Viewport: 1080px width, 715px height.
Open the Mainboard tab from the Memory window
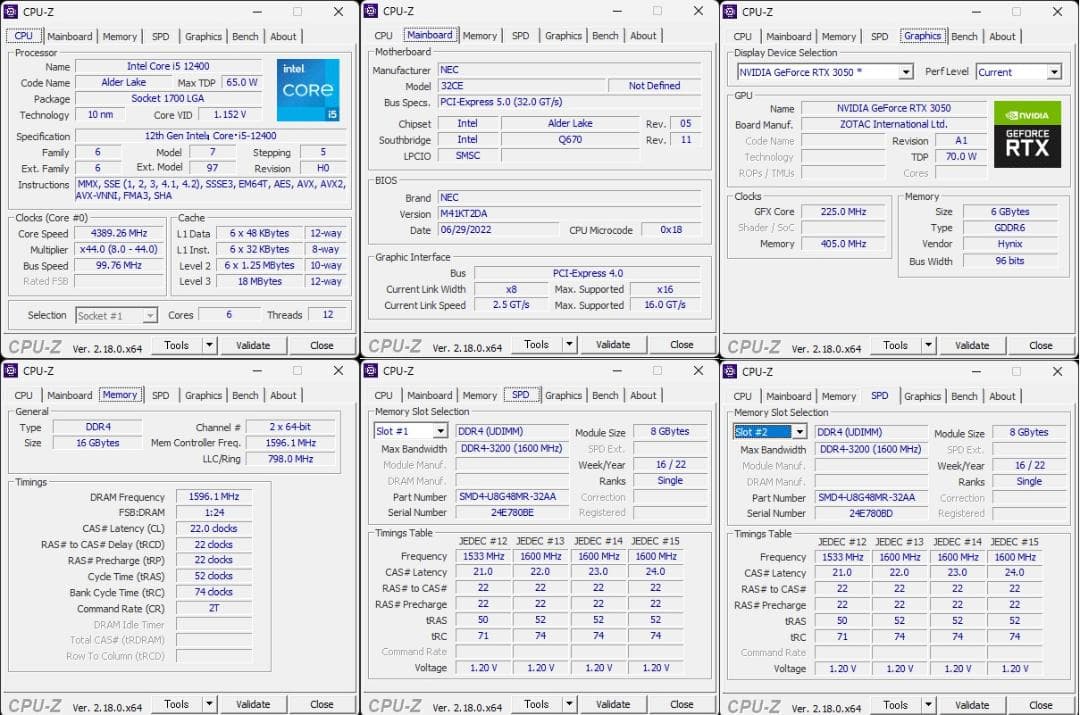coord(70,395)
